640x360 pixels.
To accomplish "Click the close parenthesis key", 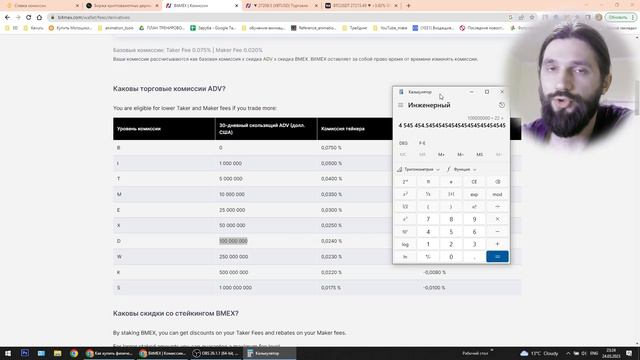I will coord(451,207).
